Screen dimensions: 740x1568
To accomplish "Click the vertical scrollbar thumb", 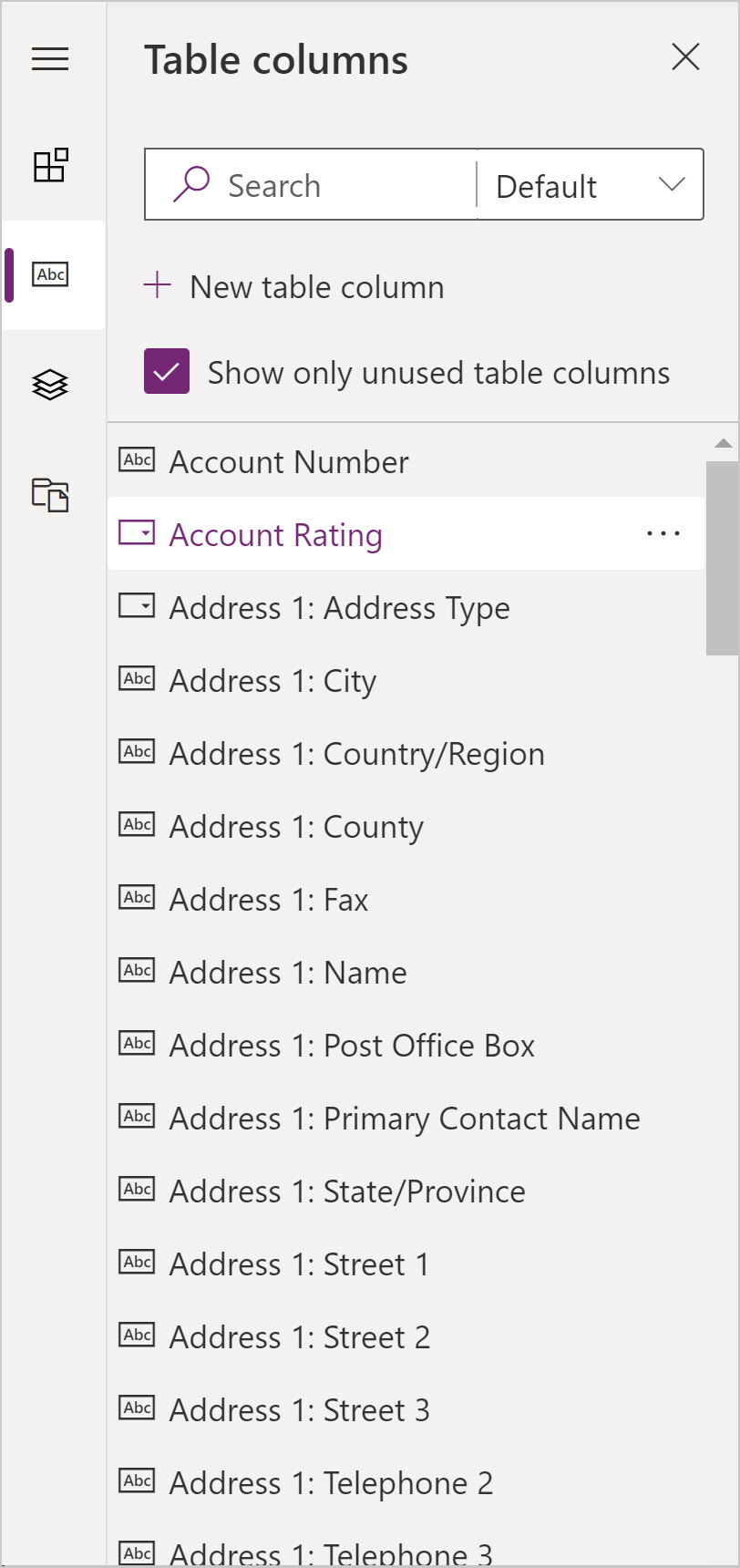I will coord(722,558).
